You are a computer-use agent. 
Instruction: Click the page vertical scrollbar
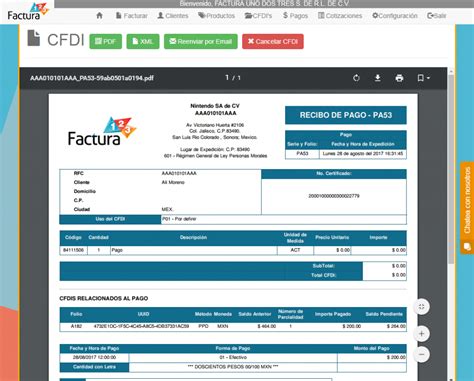pyautogui.click(x=451, y=169)
